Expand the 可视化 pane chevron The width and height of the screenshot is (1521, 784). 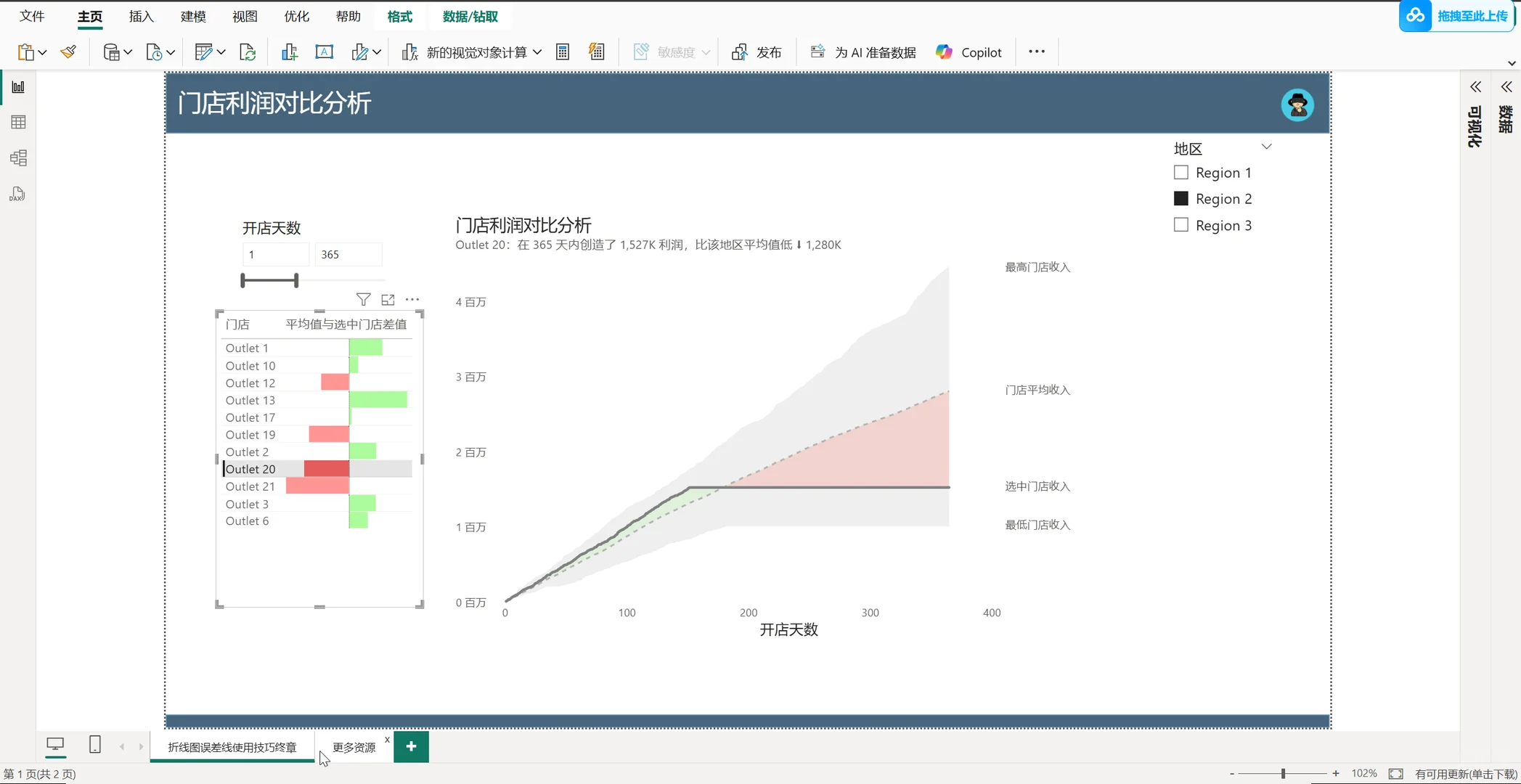coord(1475,87)
